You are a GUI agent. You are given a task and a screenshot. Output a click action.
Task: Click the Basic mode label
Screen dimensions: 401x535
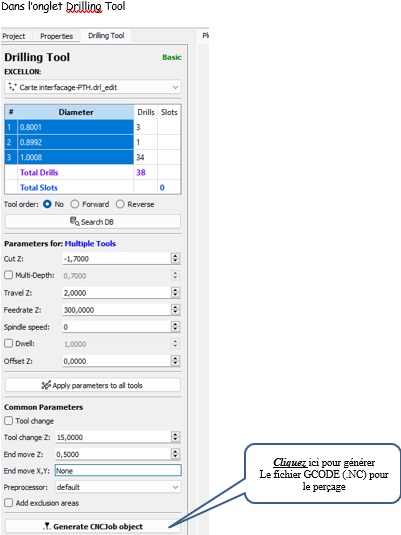pos(172,57)
